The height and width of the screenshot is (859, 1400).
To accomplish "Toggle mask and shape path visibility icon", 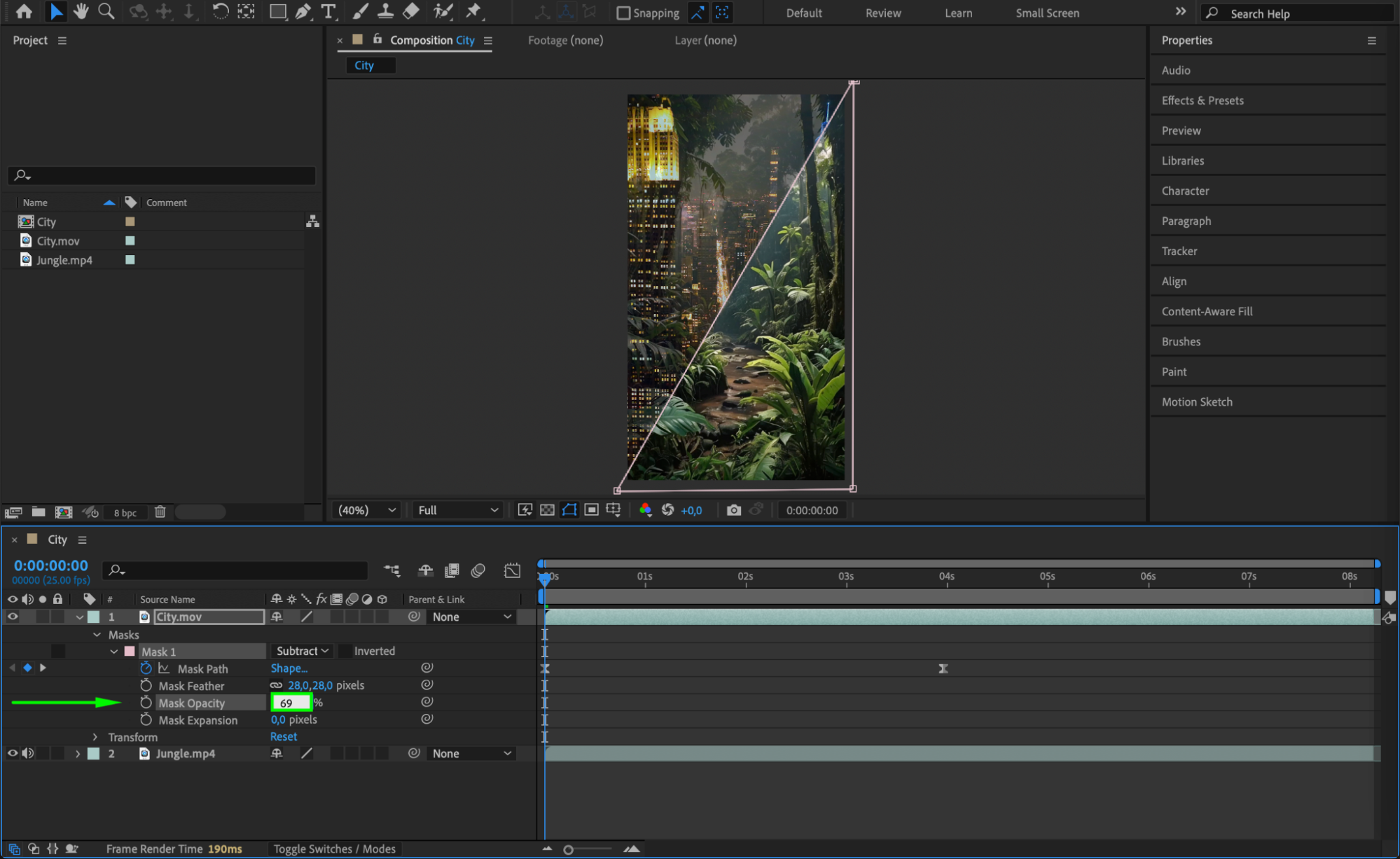I will (569, 510).
